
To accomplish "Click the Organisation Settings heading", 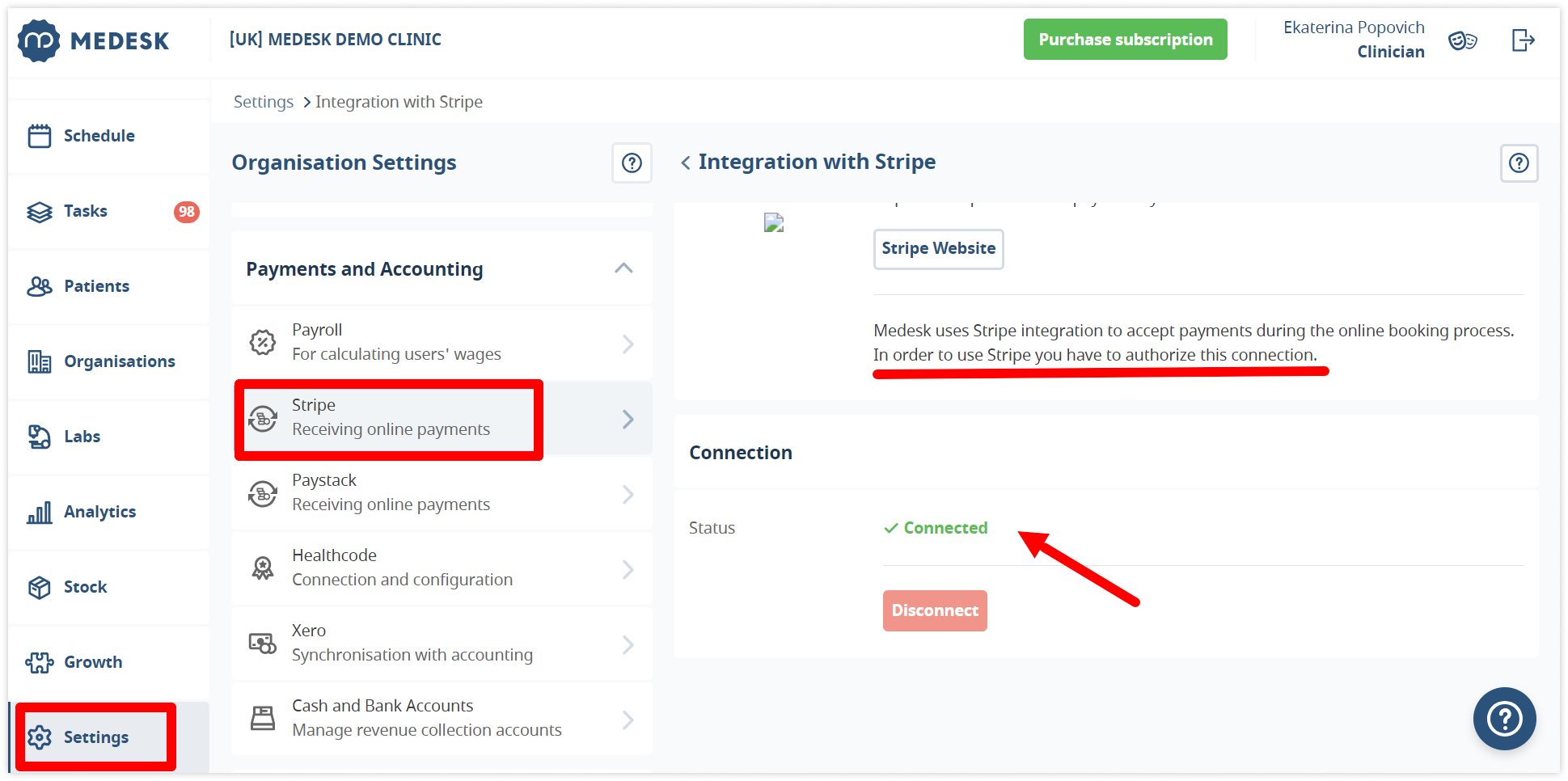I will pos(344,163).
